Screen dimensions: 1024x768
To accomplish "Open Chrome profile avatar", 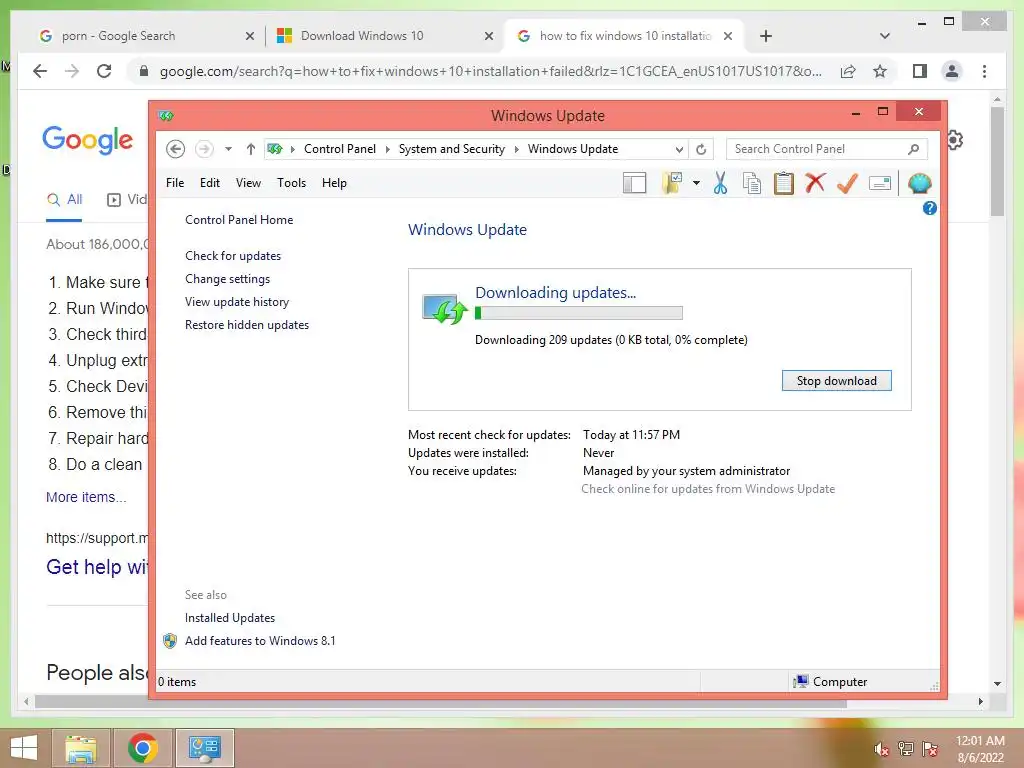I will pyautogui.click(x=952, y=71).
